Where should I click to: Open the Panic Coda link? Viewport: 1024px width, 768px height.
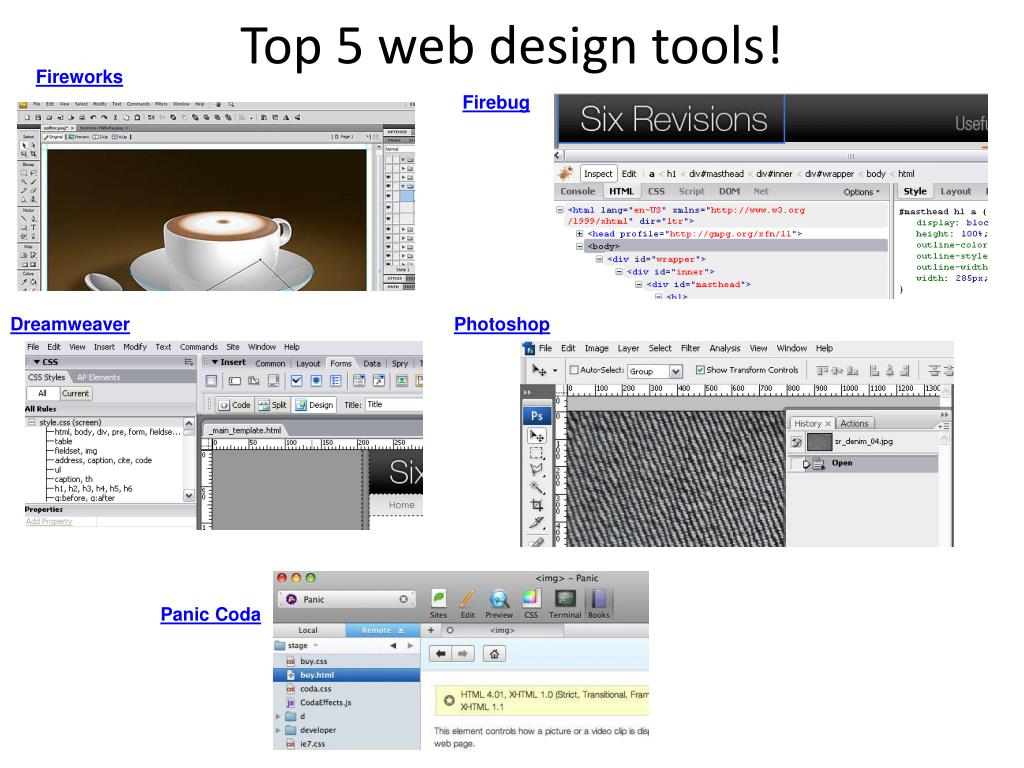click(210, 615)
